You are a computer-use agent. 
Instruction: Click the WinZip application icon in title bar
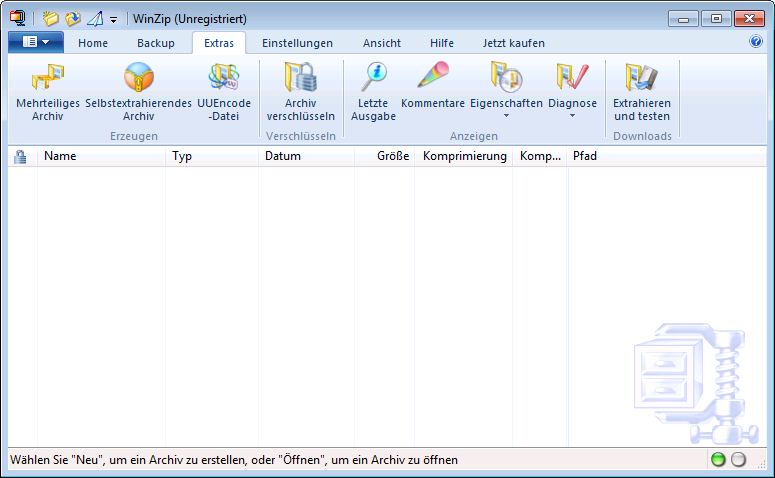17,18
